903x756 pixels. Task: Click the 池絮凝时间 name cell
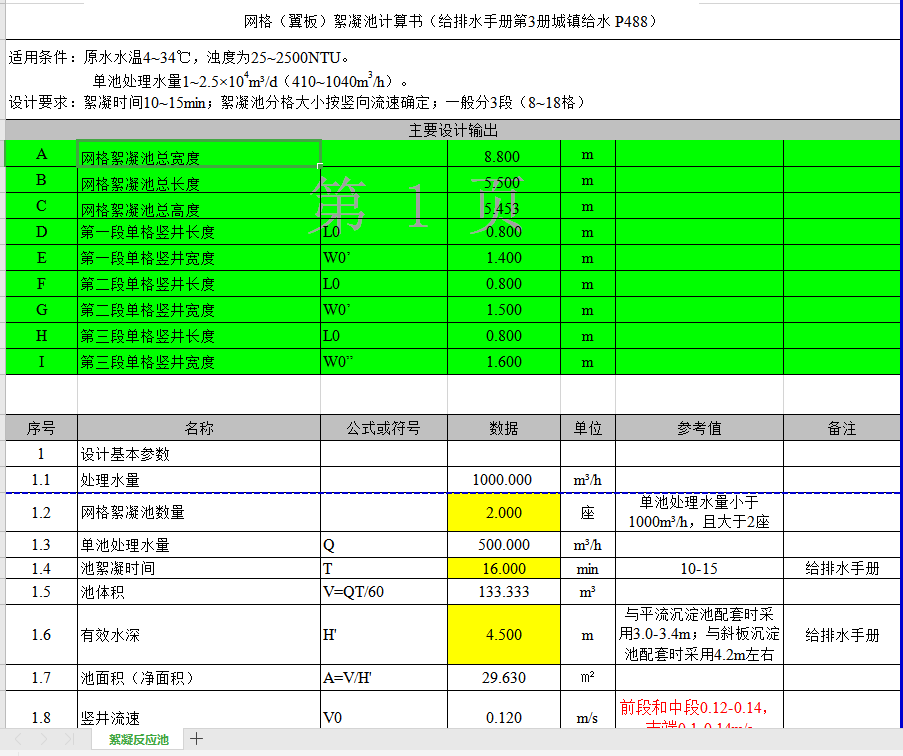[199, 568]
